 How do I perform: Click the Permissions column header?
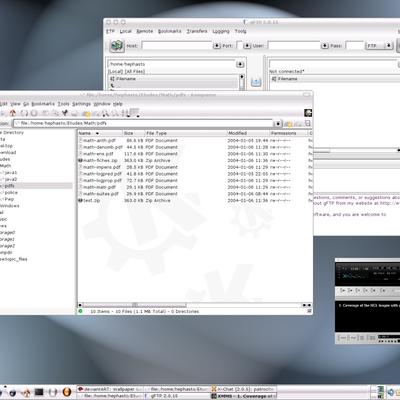point(288,133)
